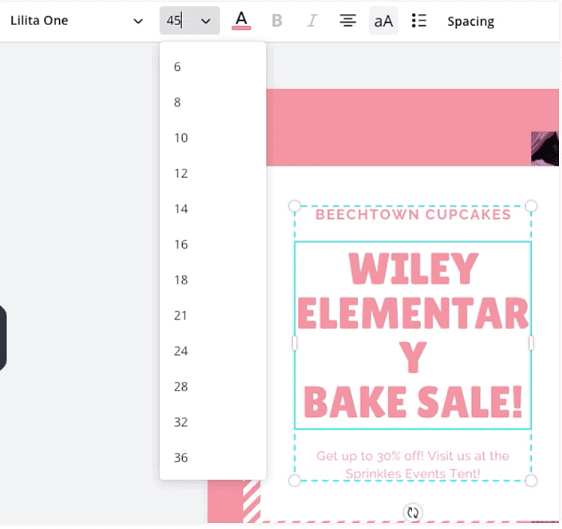The height and width of the screenshot is (529, 562).
Task: Click the BEECHTOWN CUPCAKES text
Action: [413, 214]
